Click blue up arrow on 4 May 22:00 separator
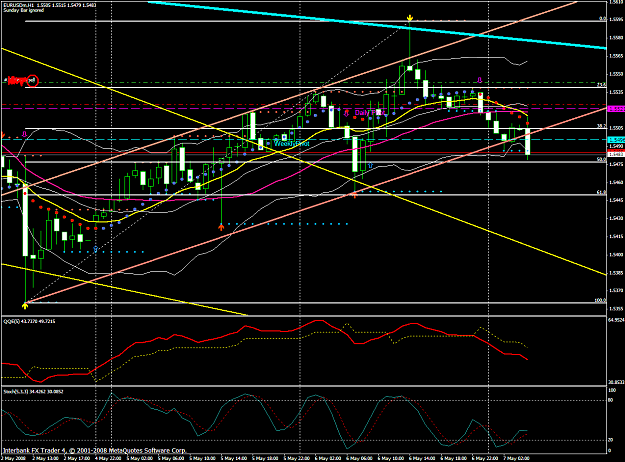 [96, 250]
